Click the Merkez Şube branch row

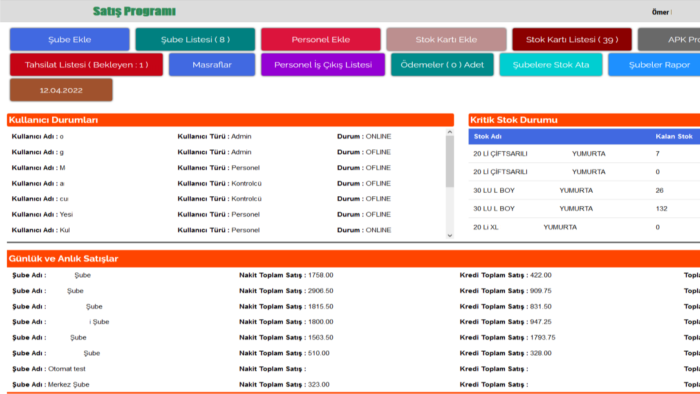click(354, 385)
